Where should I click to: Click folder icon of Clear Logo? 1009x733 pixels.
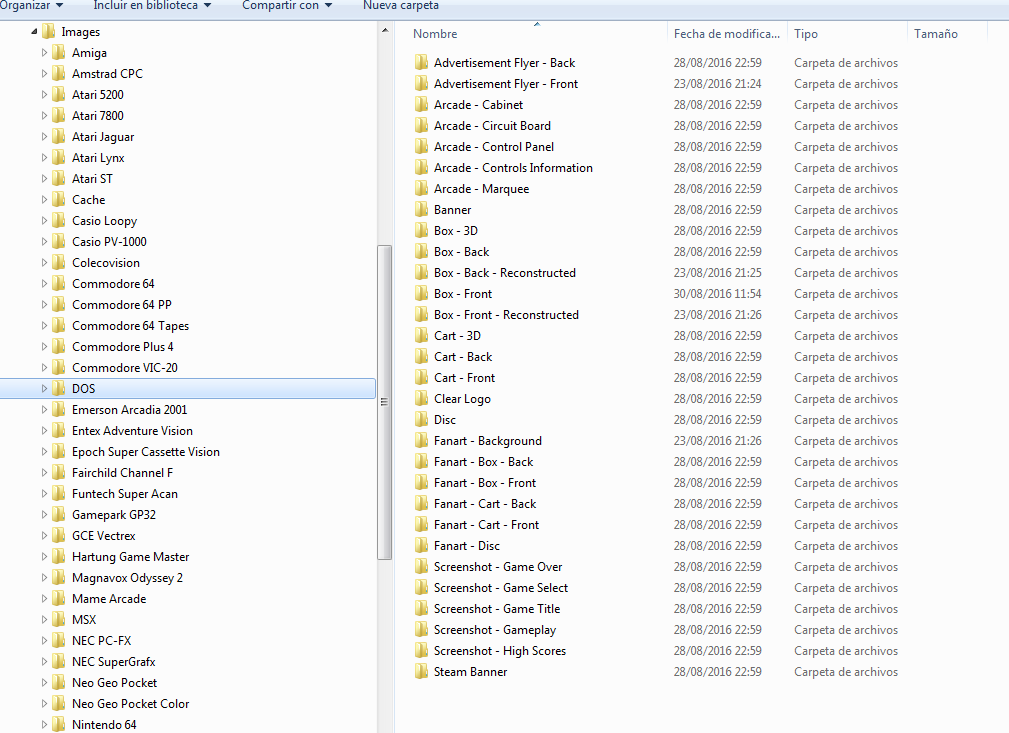pos(421,398)
